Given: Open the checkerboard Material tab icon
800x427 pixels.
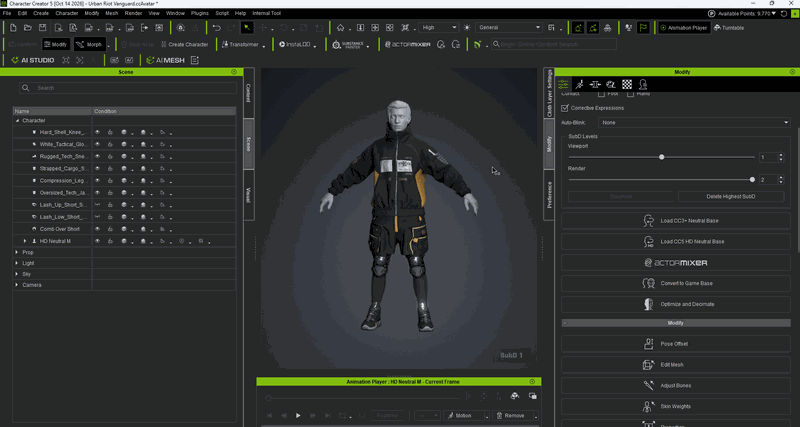Looking at the screenshot, I should click(x=627, y=85).
